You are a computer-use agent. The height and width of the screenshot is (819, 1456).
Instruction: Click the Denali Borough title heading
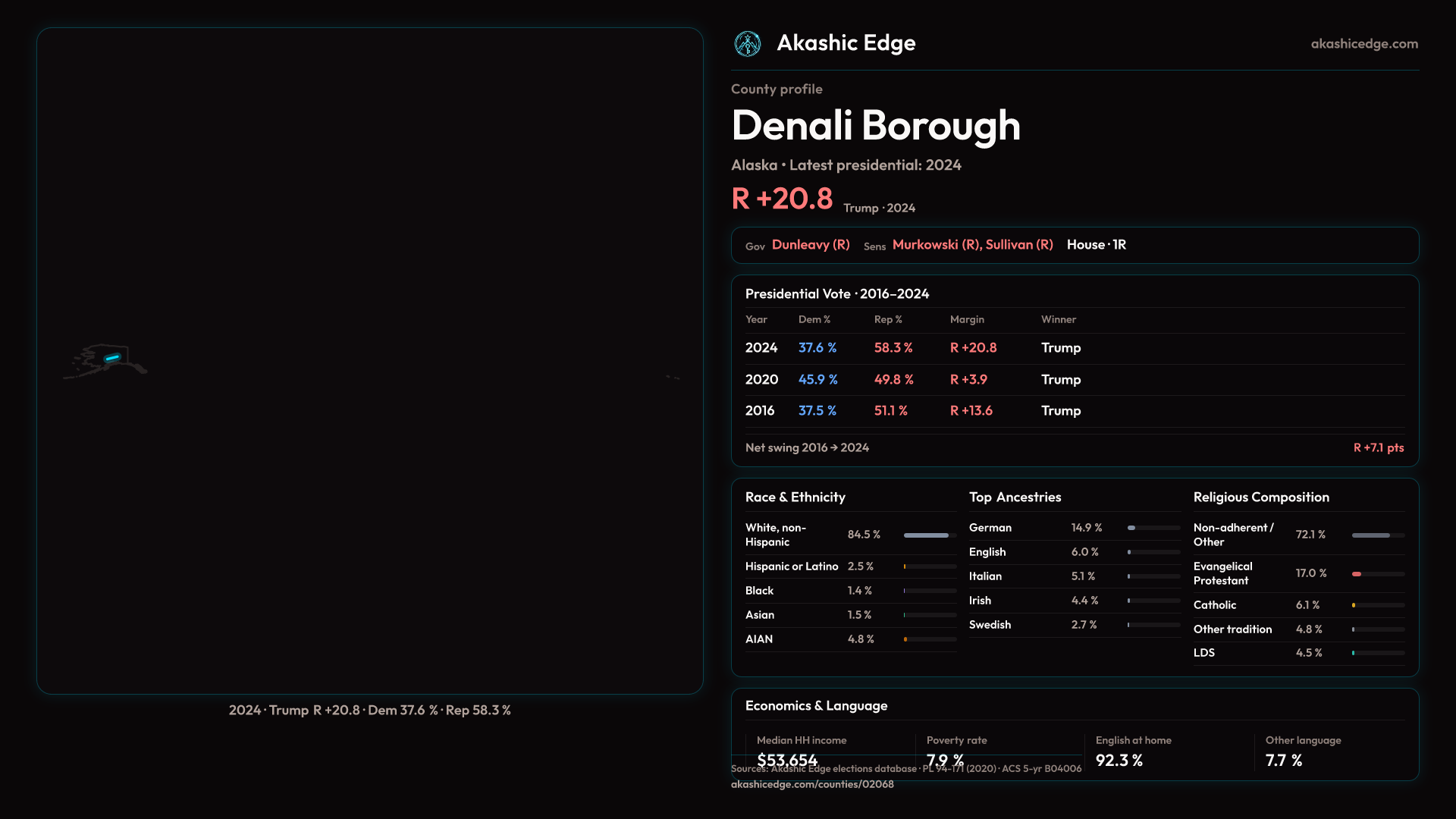point(876,125)
